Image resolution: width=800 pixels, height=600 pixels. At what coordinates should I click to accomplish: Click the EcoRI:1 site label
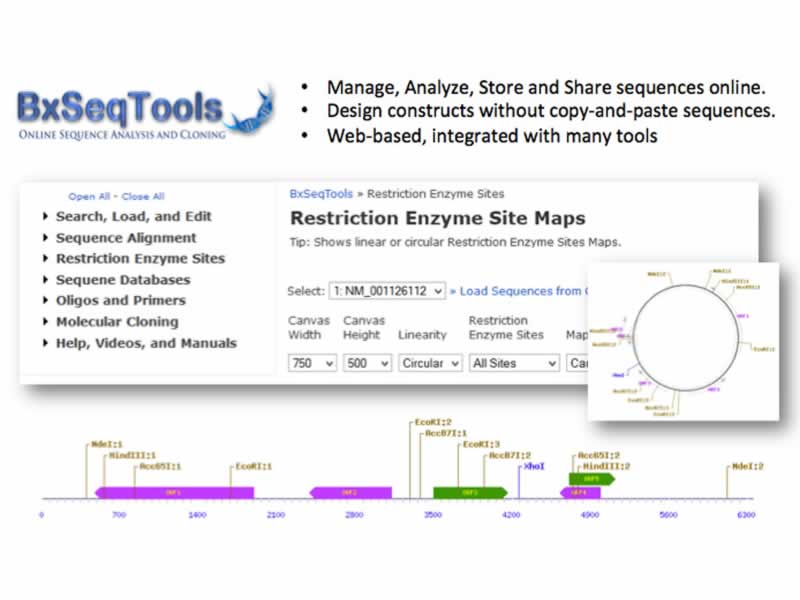[x=253, y=466]
